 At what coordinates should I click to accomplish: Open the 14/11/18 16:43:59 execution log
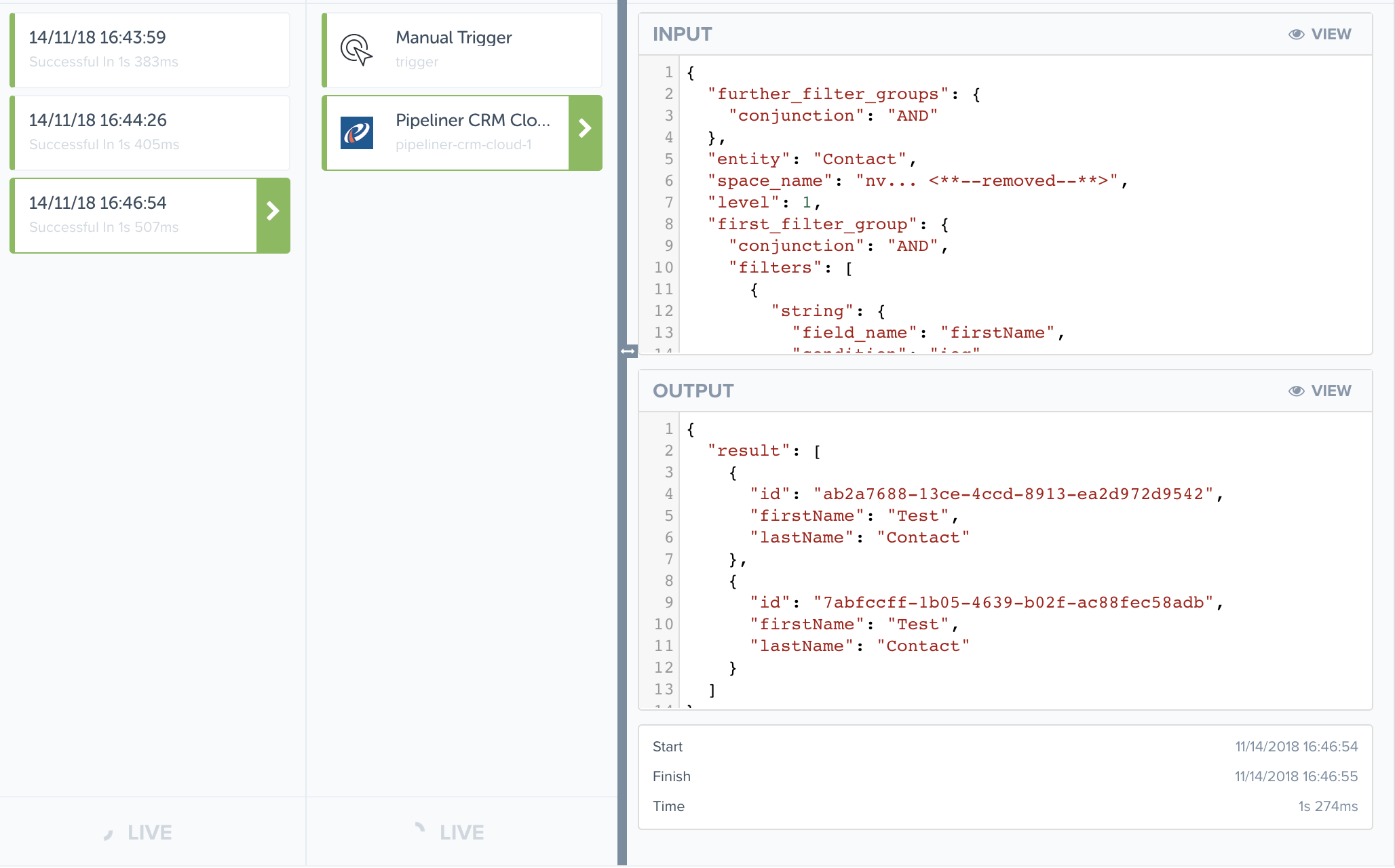click(x=149, y=50)
